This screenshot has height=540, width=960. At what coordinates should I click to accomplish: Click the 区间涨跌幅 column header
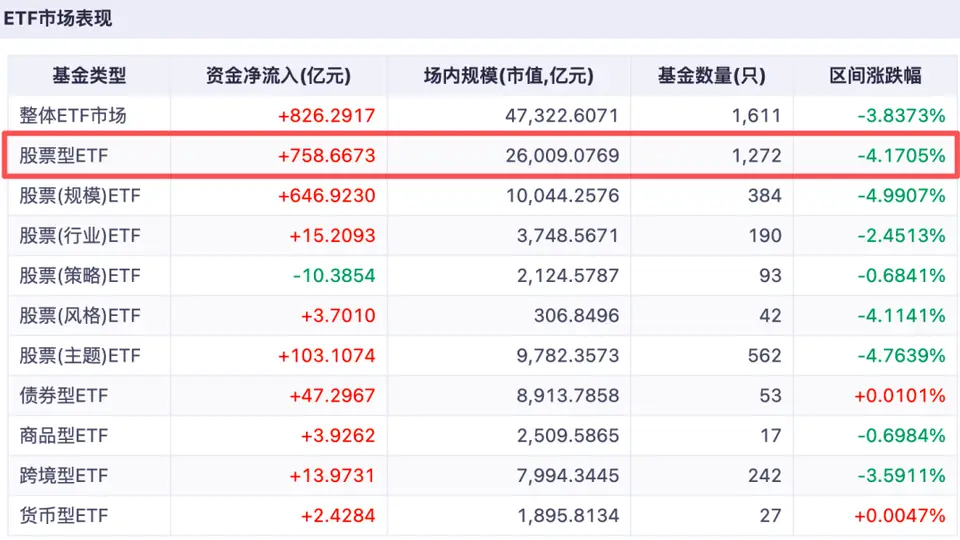coord(875,75)
